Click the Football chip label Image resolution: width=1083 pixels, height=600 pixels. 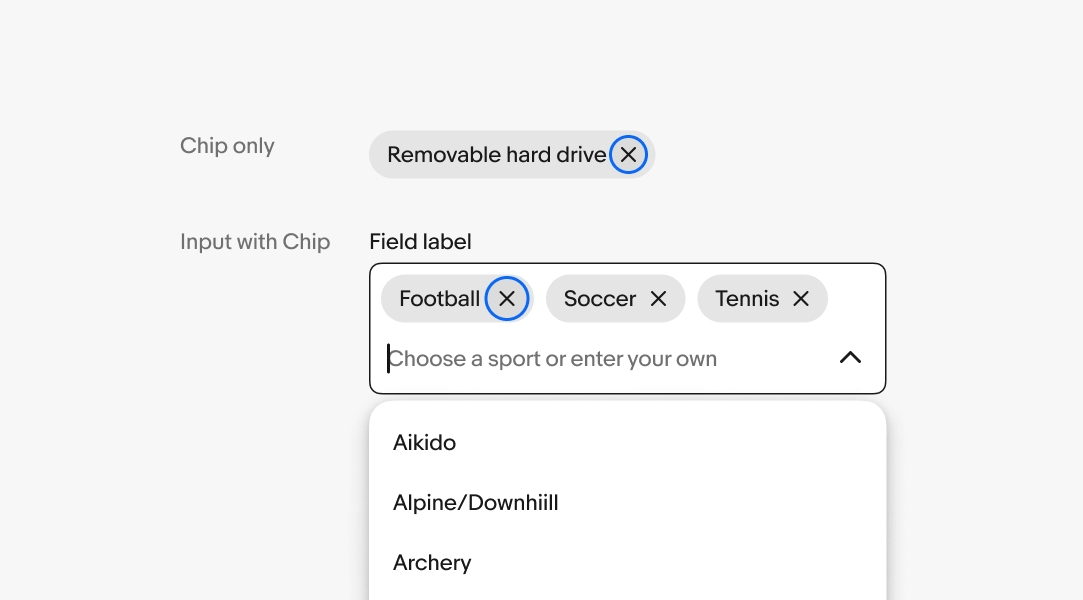[439, 299]
